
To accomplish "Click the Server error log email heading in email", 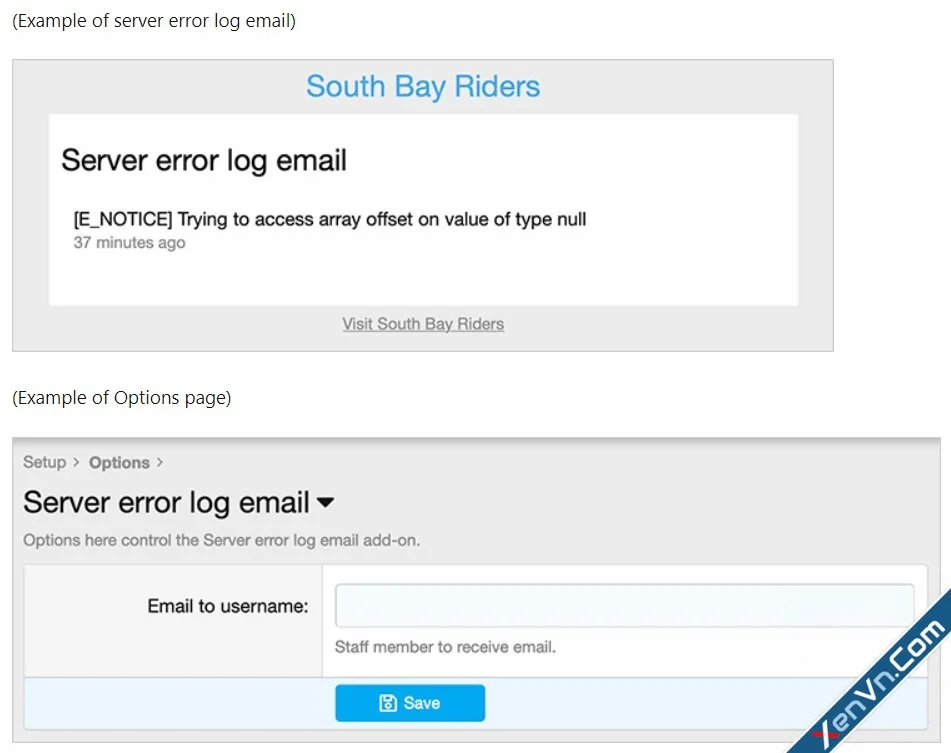I will [x=203, y=160].
